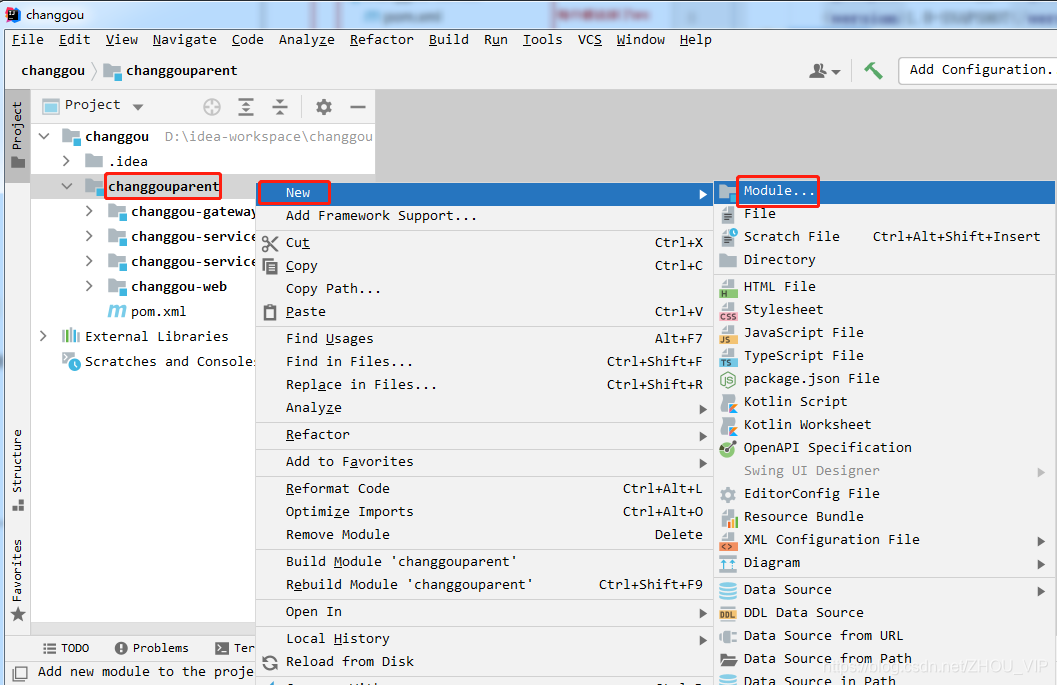Select Directory in the New submenu
The width and height of the screenshot is (1057, 685).
click(884, 260)
